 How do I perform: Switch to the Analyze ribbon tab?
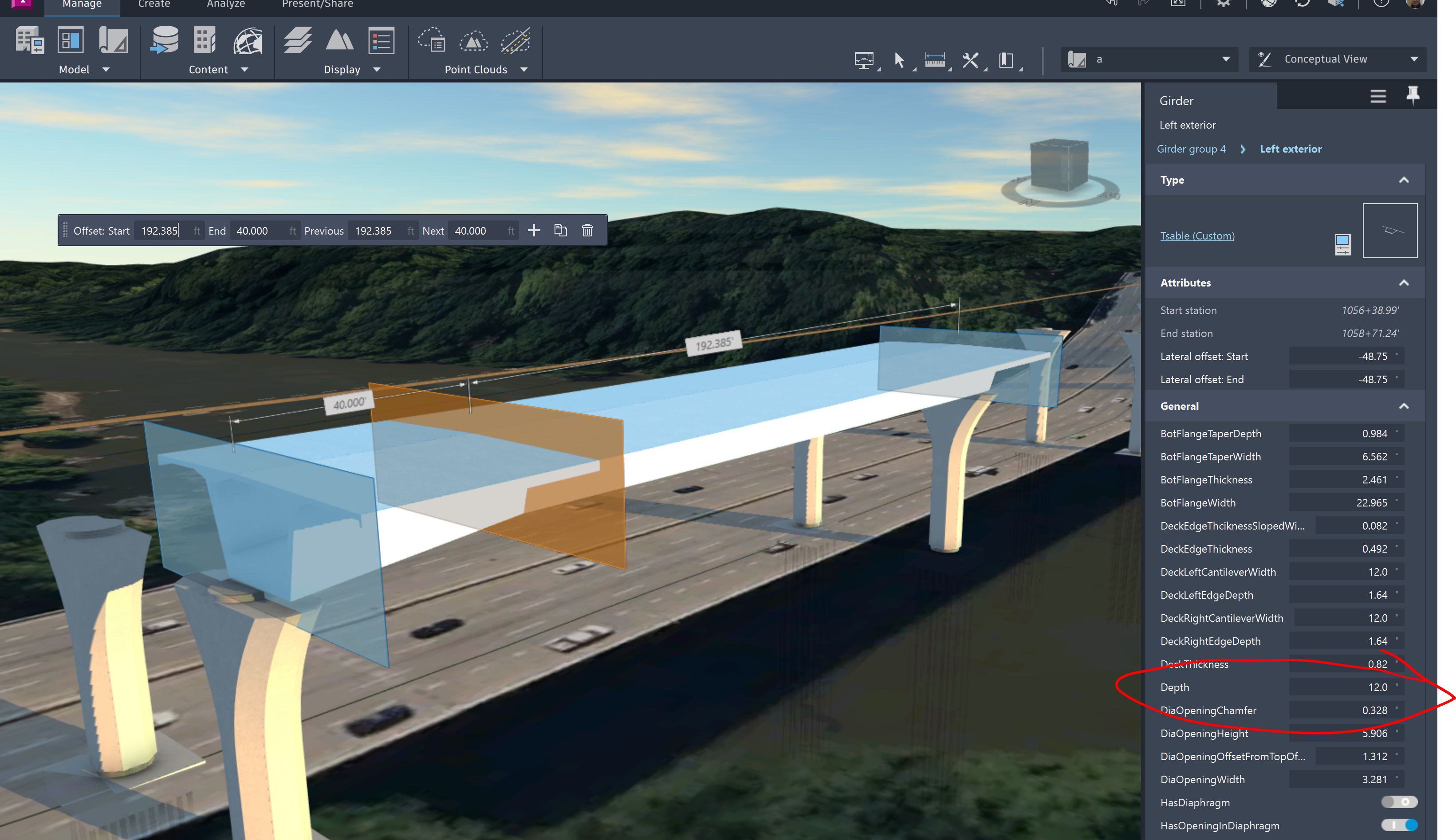pyautogui.click(x=225, y=4)
